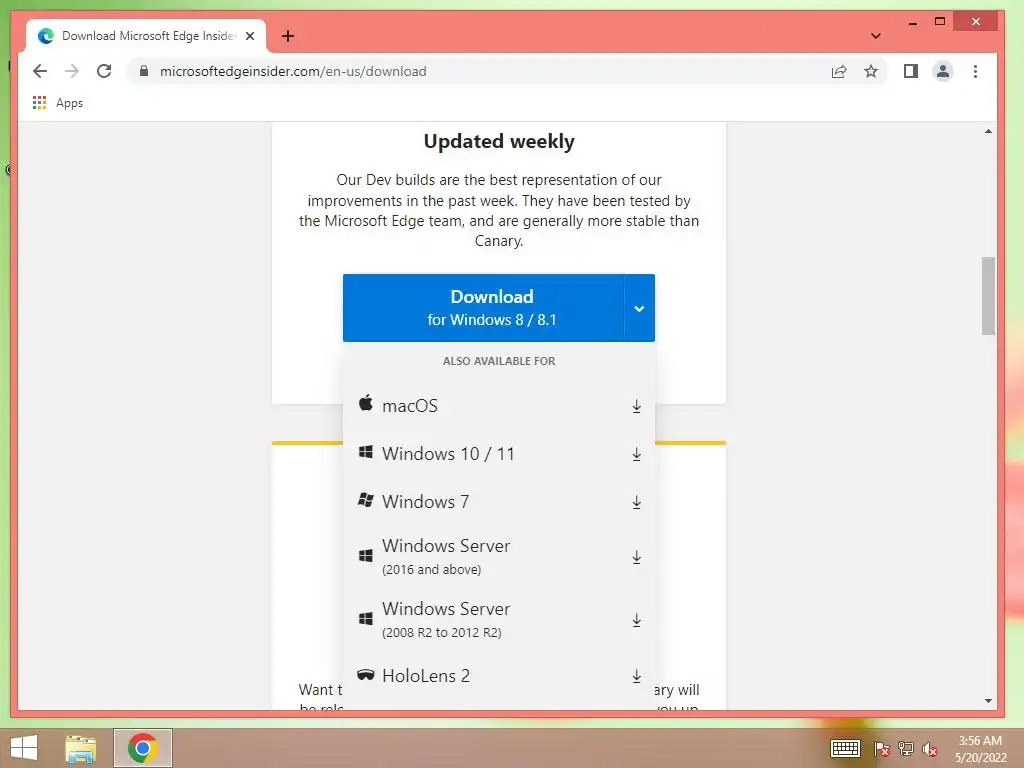Image resolution: width=1024 pixels, height=768 pixels.
Task: Open the Chrome side panel icon
Action: (x=910, y=71)
